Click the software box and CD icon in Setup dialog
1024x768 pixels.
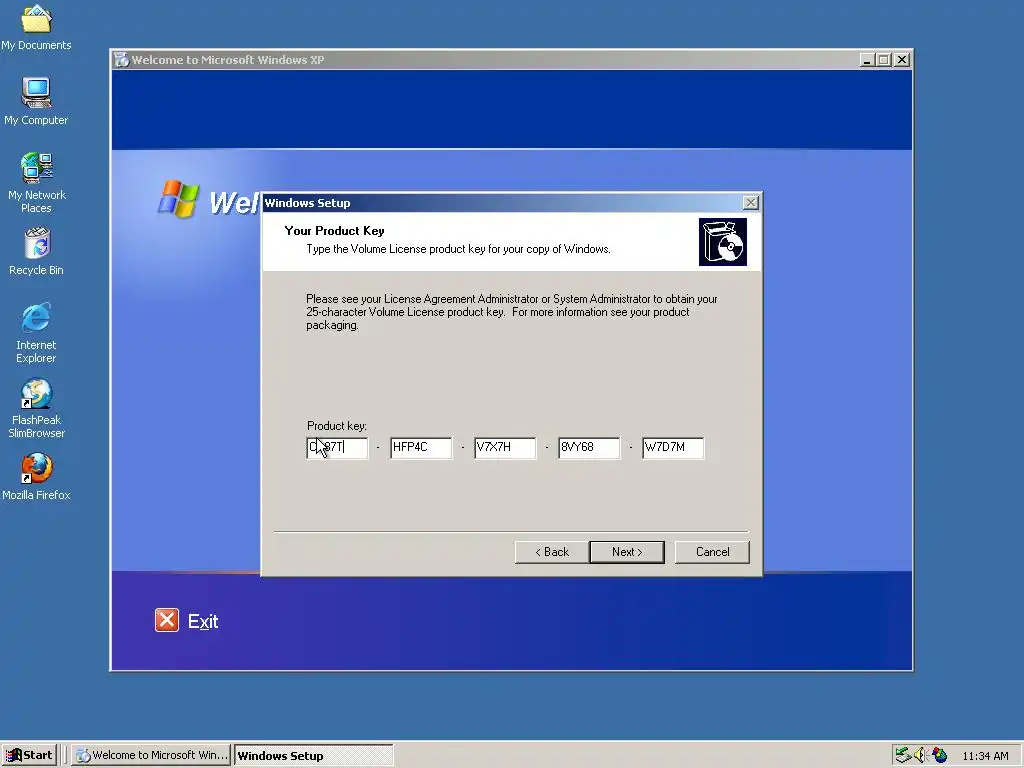coord(722,242)
